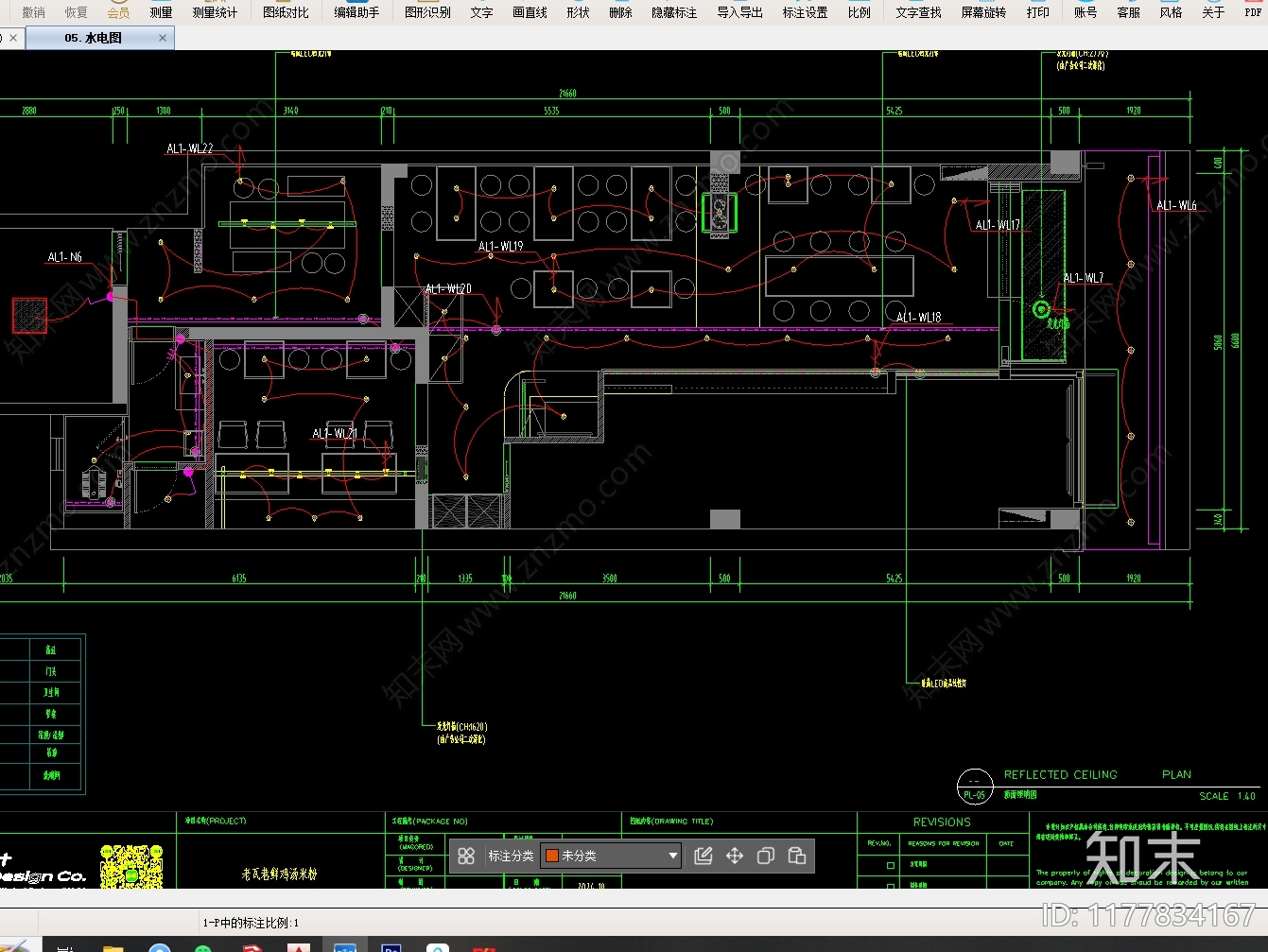Screen dimensions: 1268x952
Task: Select the 形状 shape tool
Action: click(578, 12)
